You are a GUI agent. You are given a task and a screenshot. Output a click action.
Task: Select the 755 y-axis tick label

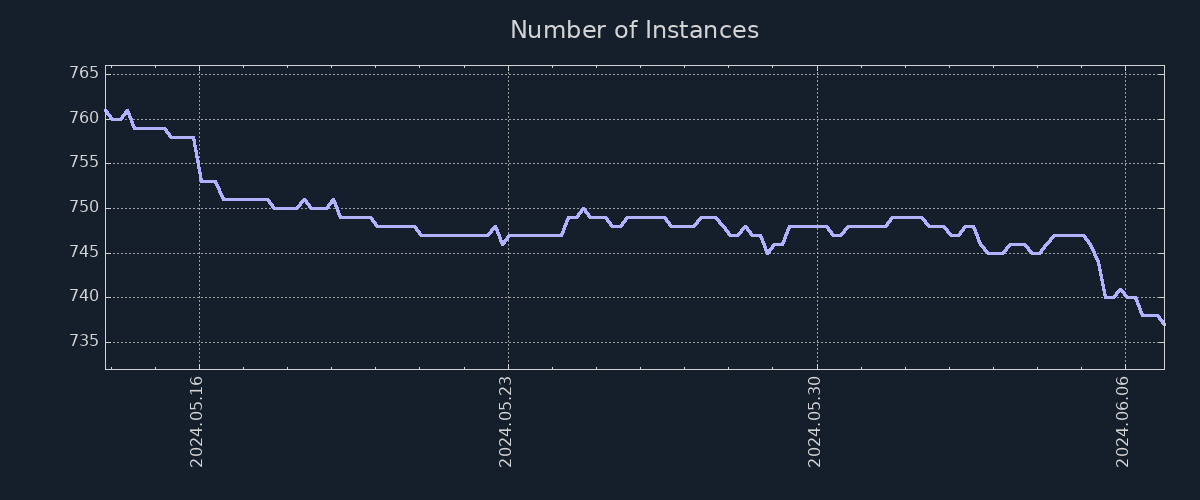(84, 163)
